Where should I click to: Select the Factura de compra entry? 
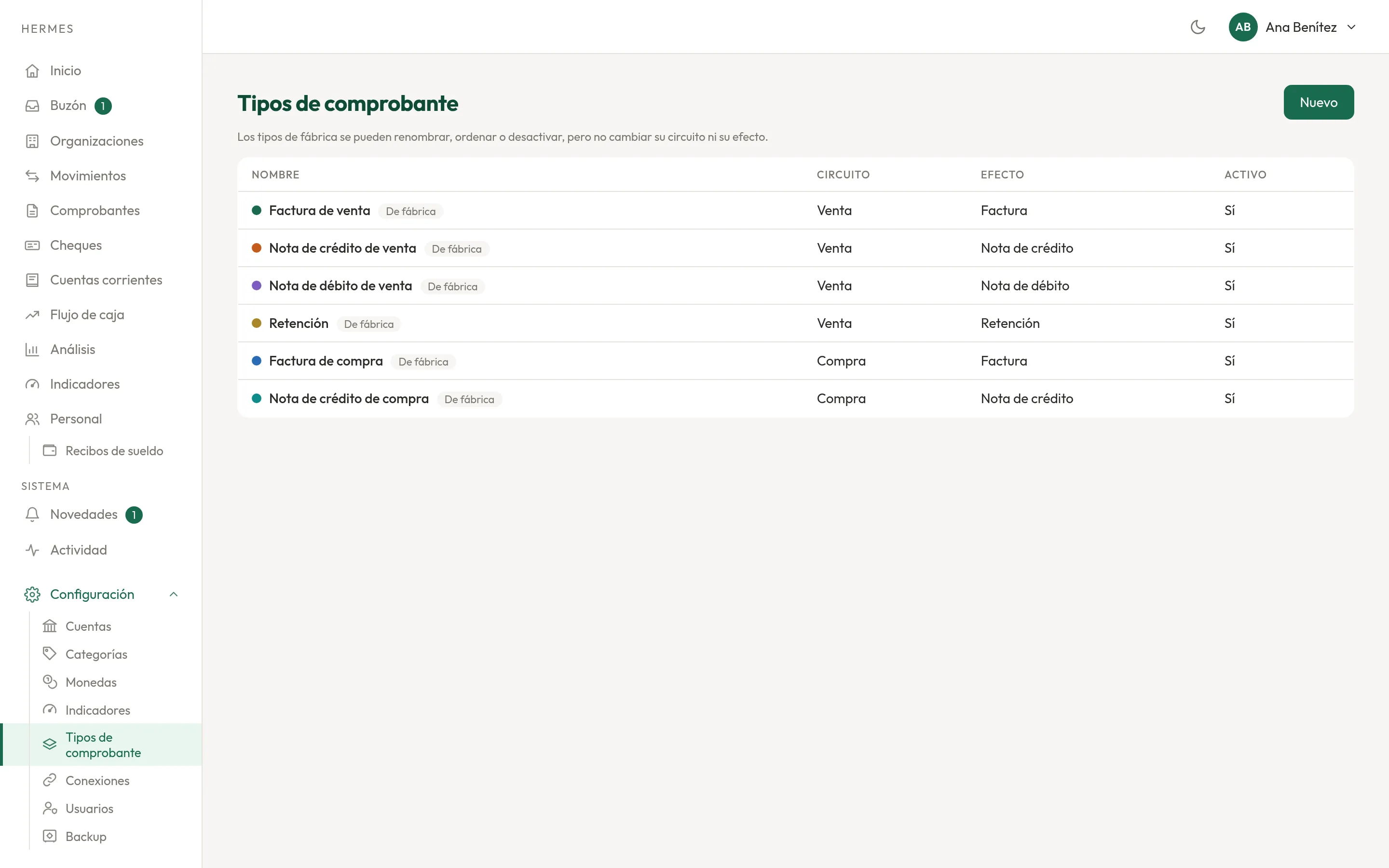click(x=795, y=361)
